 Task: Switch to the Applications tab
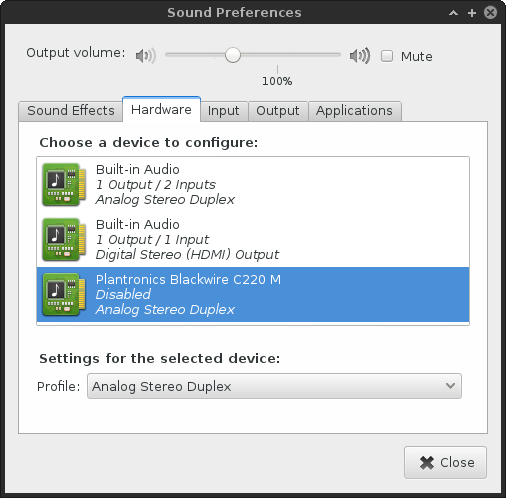(354, 111)
